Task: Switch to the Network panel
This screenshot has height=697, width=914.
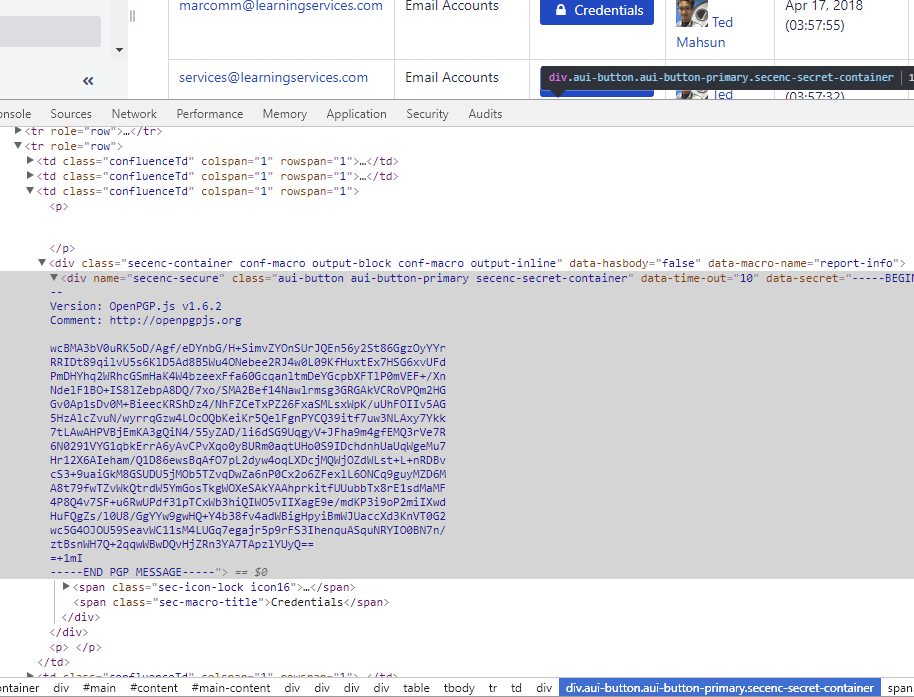Action: pos(134,113)
